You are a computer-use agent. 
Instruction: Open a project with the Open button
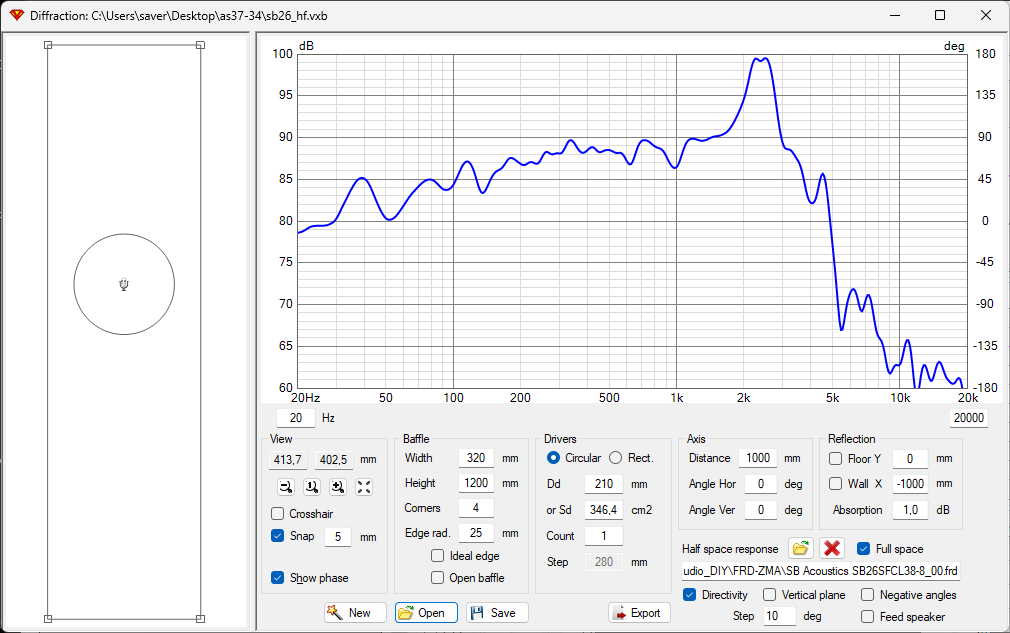tap(426, 612)
